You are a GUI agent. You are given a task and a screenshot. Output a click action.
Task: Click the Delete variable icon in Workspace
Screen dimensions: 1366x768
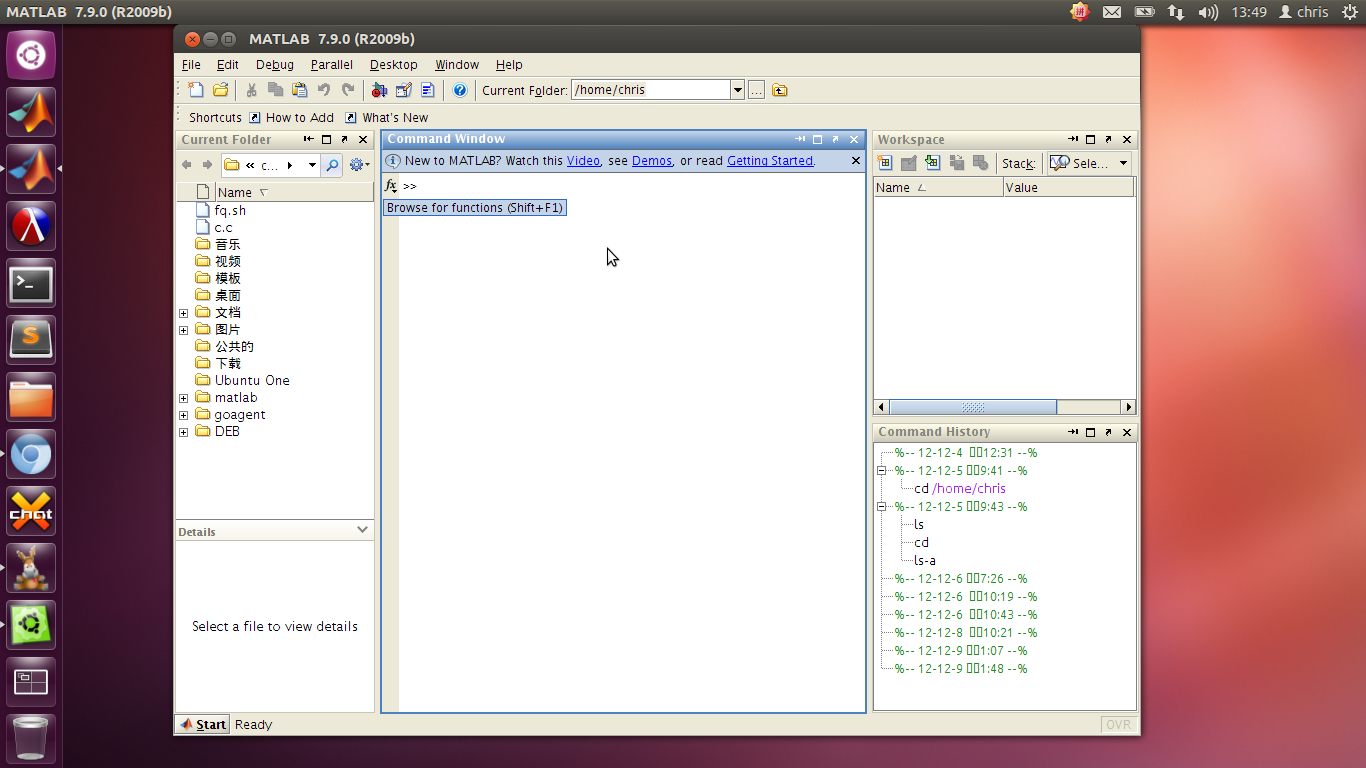(x=980, y=163)
